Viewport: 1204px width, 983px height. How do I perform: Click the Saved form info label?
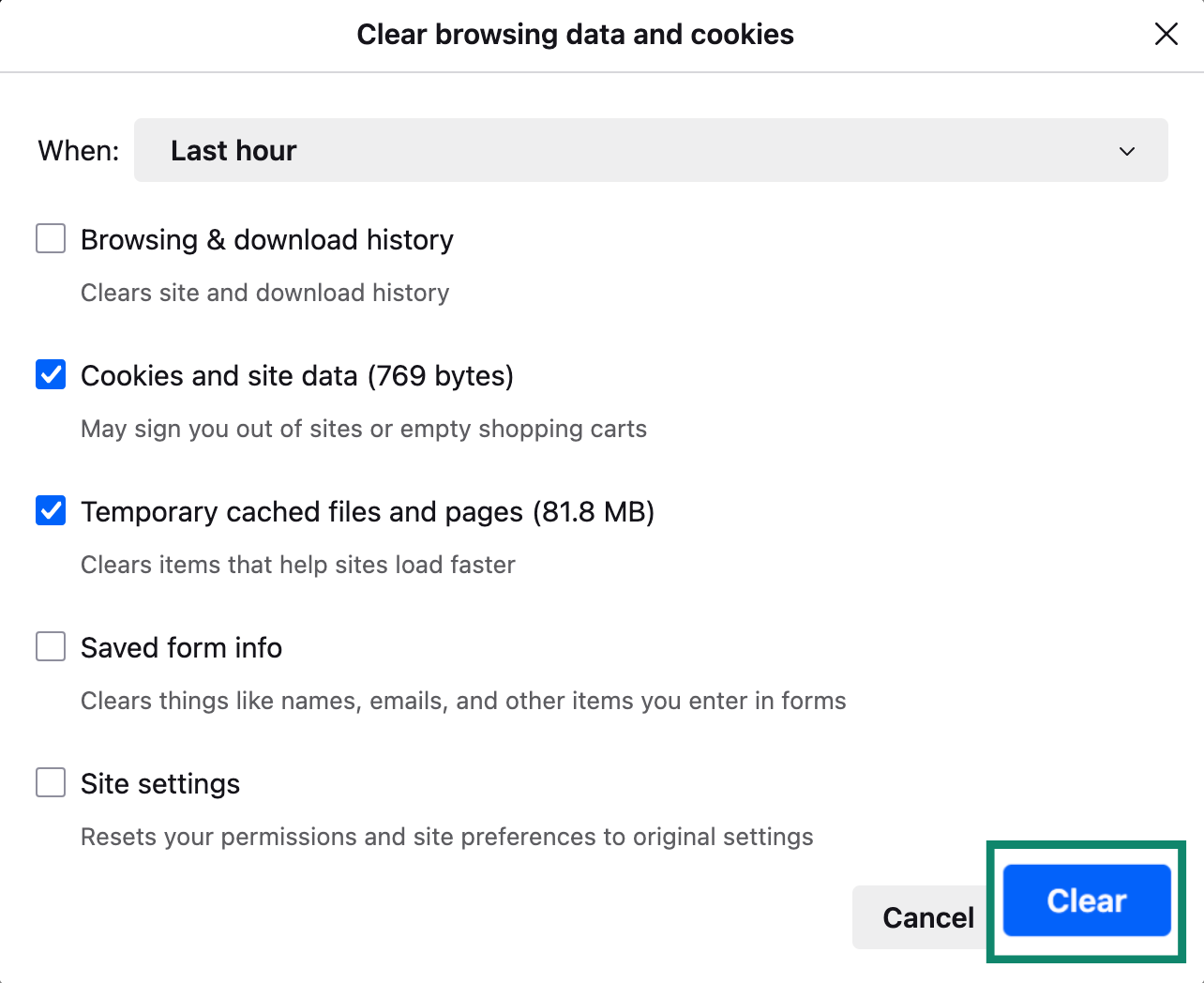pyautogui.click(x=181, y=647)
